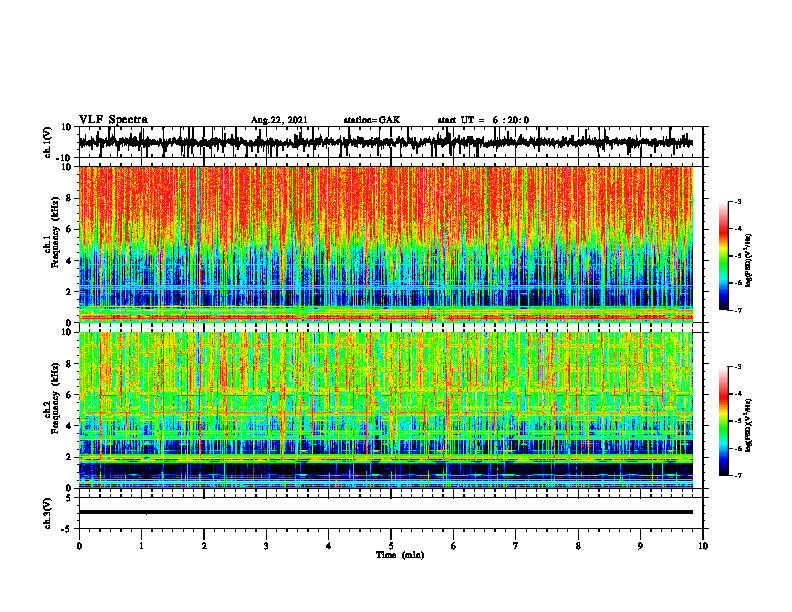Click the time axis tick label "9"
Viewport: 792px width, 612px height.
click(640, 546)
